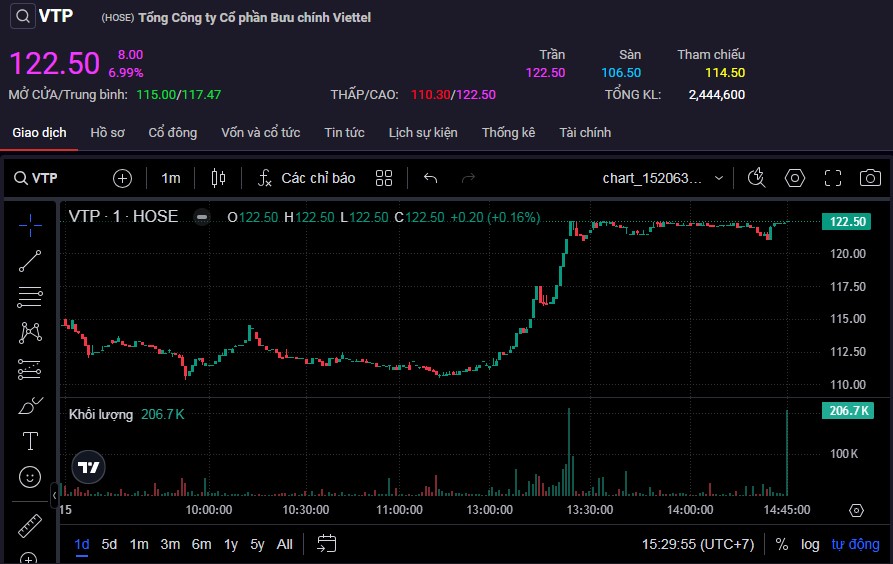This screenshot has width=893, height=564.
Task: Toggle log scale on price axis
Action: click(810, 544)
